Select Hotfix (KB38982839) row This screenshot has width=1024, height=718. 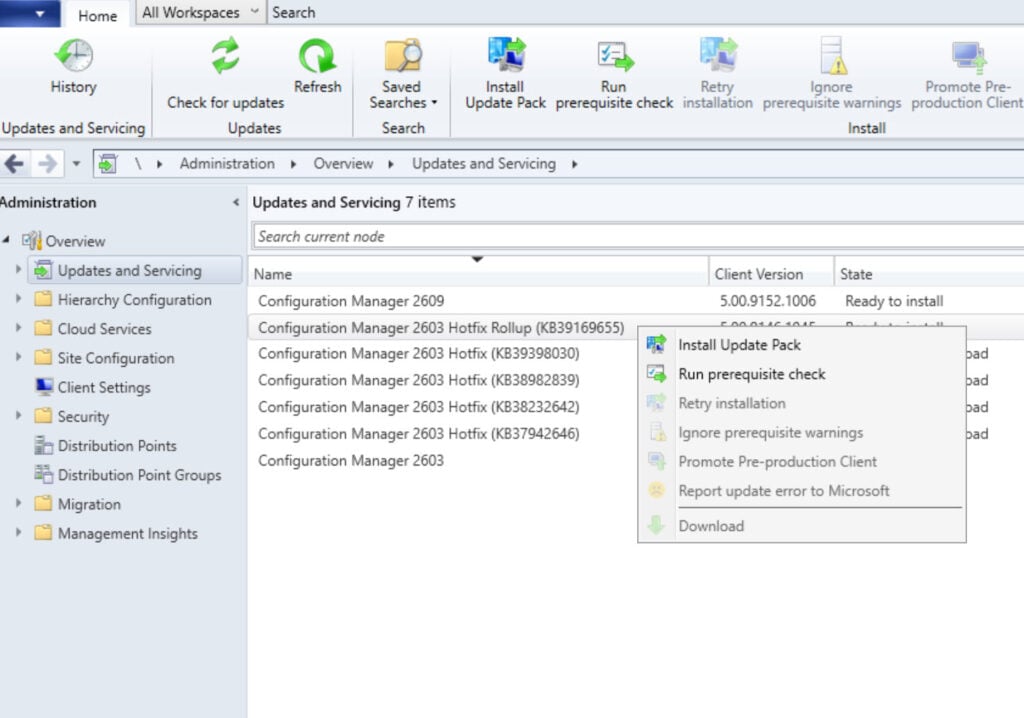441,380
